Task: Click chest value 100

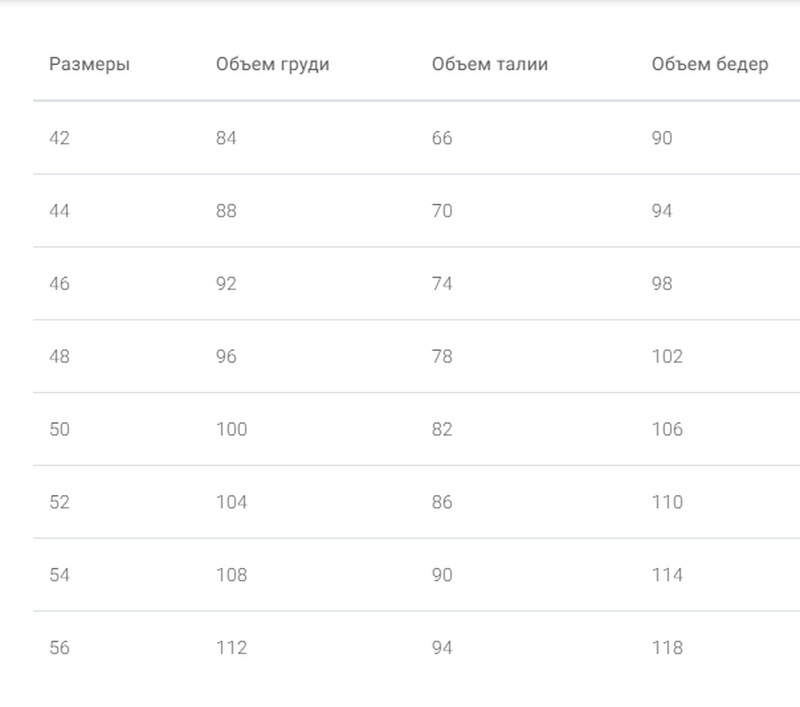Action: pos(232,430)
